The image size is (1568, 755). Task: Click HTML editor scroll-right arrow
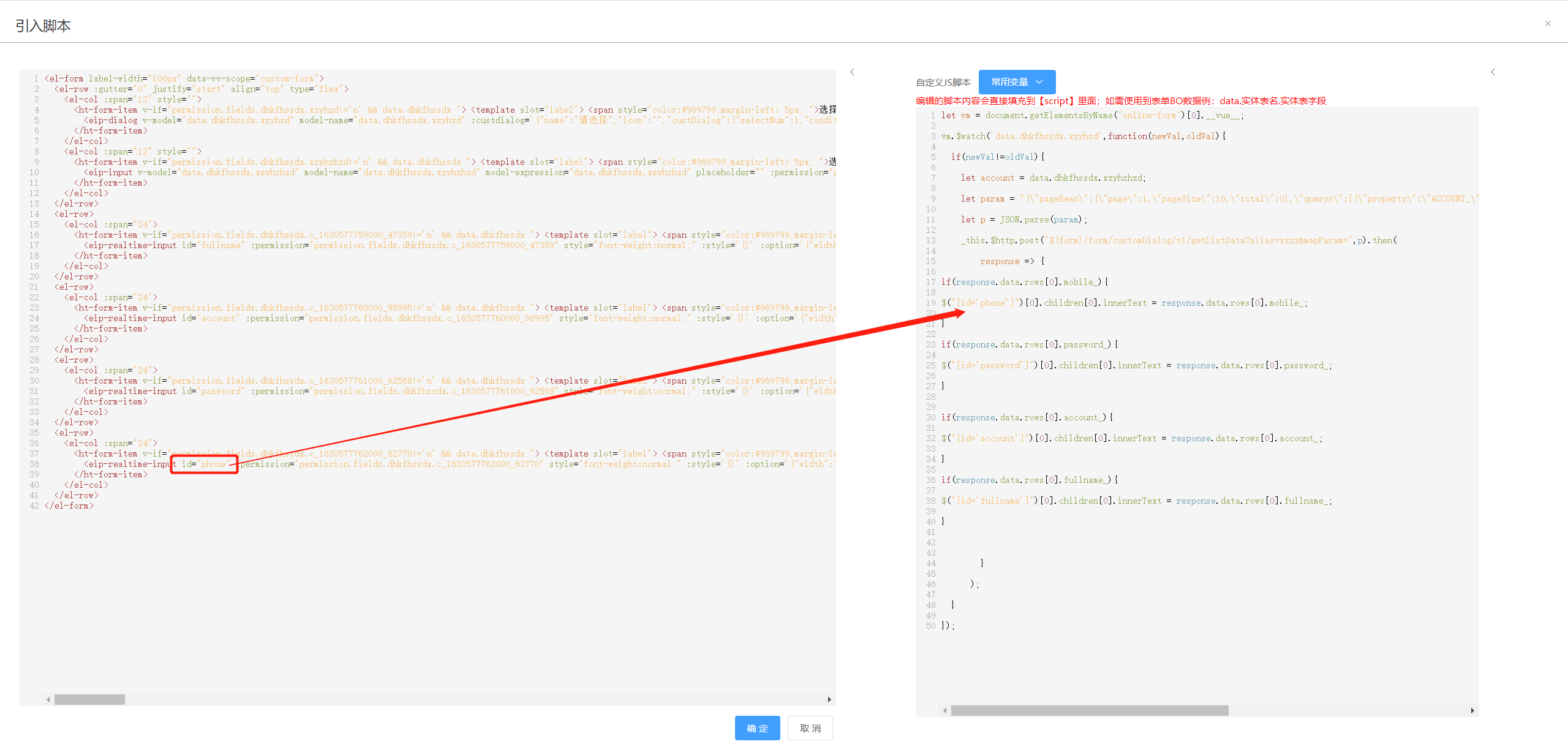pos(829,699)
